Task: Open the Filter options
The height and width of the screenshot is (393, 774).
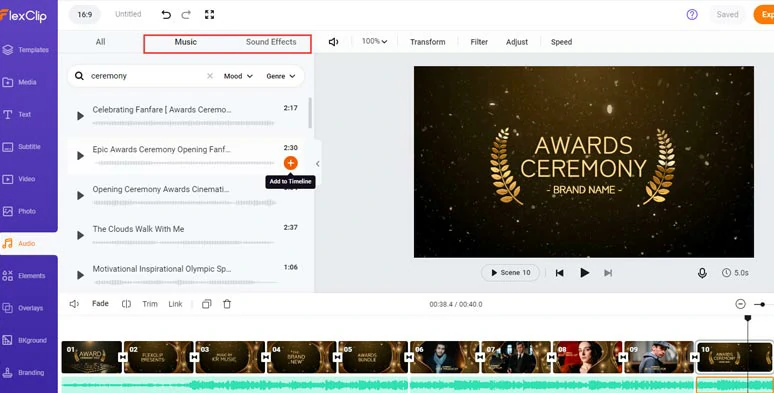Action: (x=479, y=42)
